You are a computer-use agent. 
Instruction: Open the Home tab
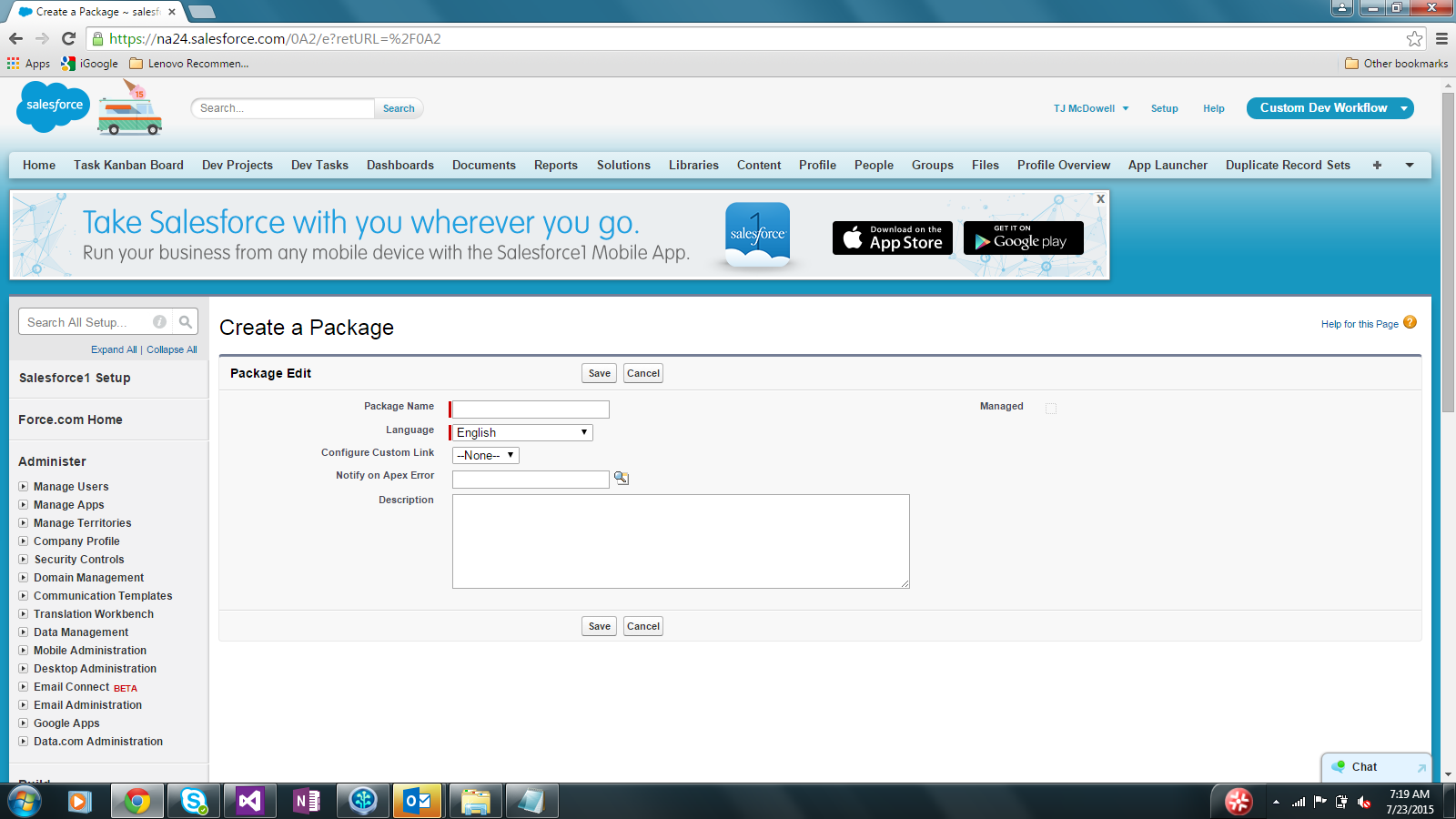pyautogui.click(x=39, y=165)
